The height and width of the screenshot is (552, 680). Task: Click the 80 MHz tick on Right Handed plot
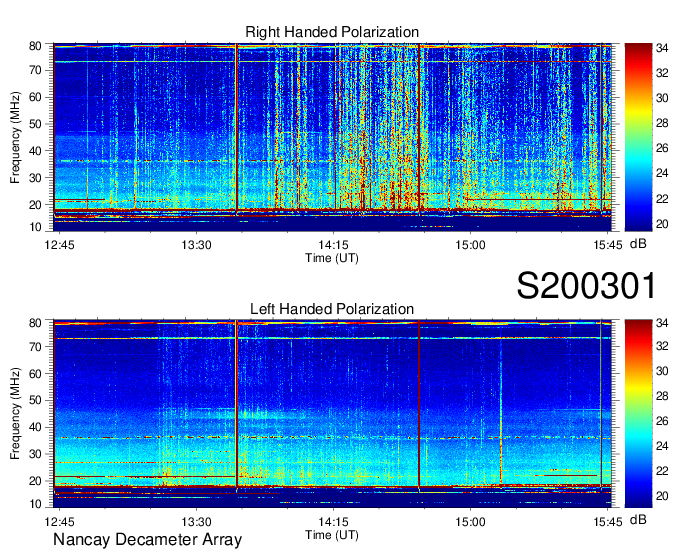[35, 46]
